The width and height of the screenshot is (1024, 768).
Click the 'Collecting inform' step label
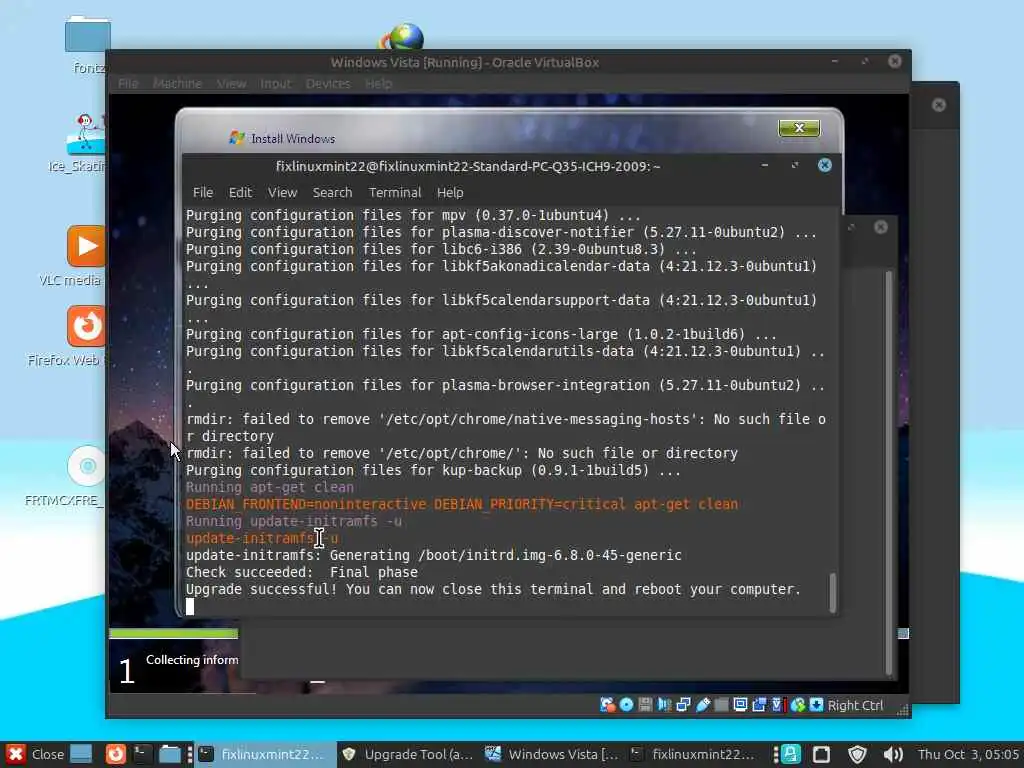click(x=192, y=660)
